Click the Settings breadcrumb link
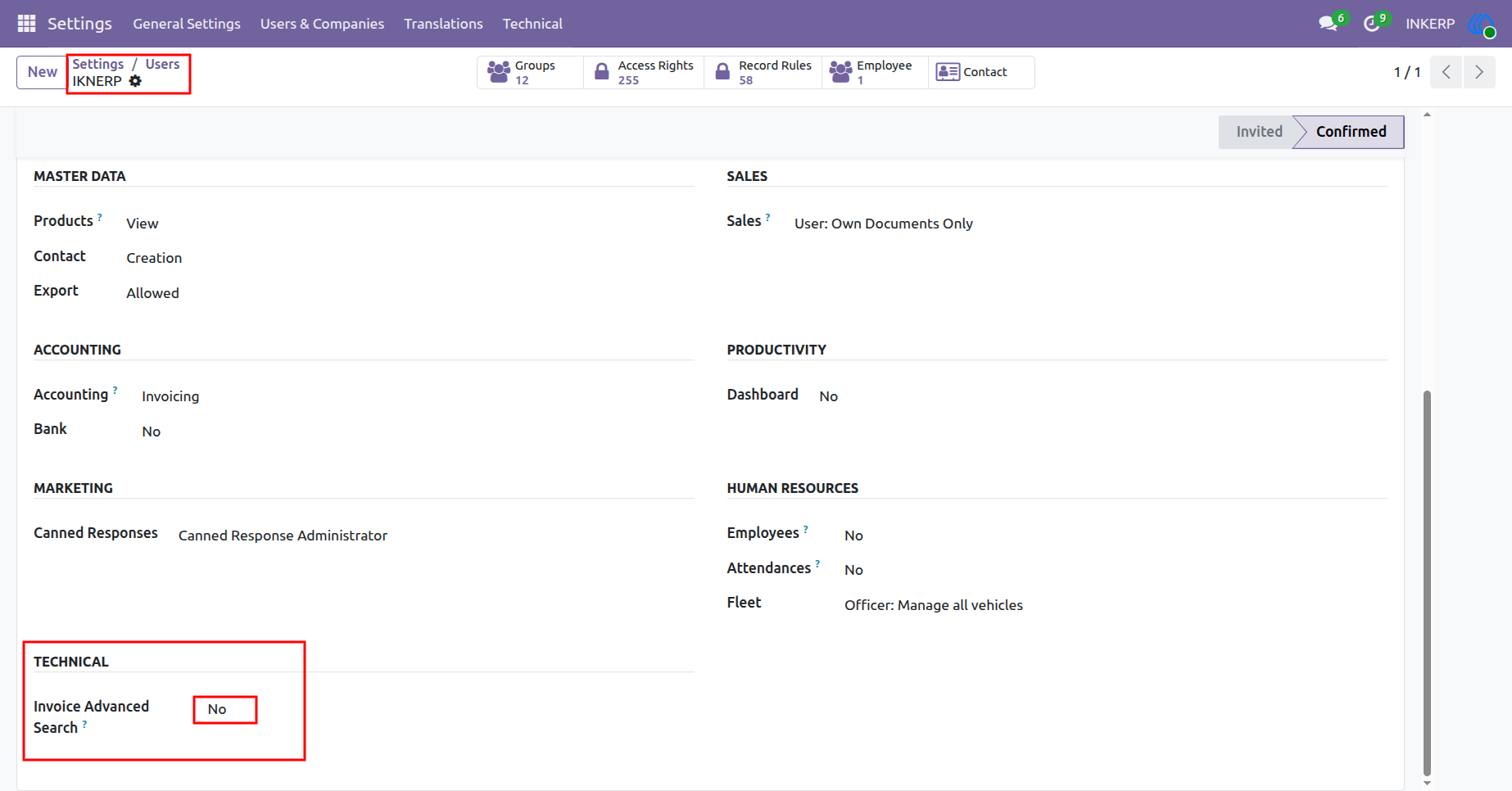 click(x=98, y=64)
